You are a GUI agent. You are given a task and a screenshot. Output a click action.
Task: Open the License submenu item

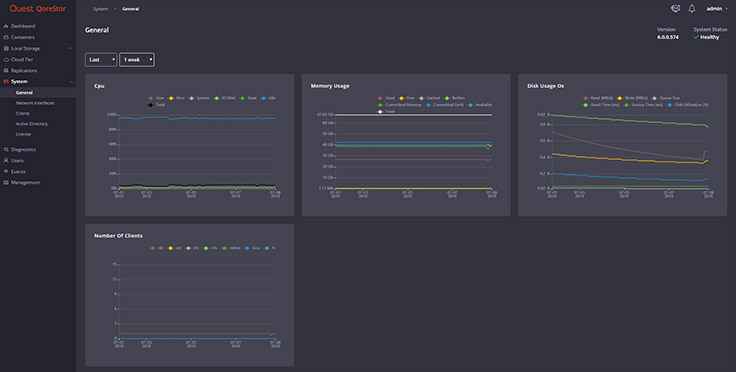pyautogui.click(x=23, y=134)
